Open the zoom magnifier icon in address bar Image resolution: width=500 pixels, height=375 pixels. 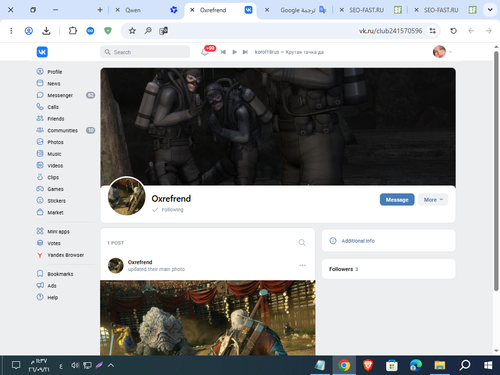click(148, 31)
